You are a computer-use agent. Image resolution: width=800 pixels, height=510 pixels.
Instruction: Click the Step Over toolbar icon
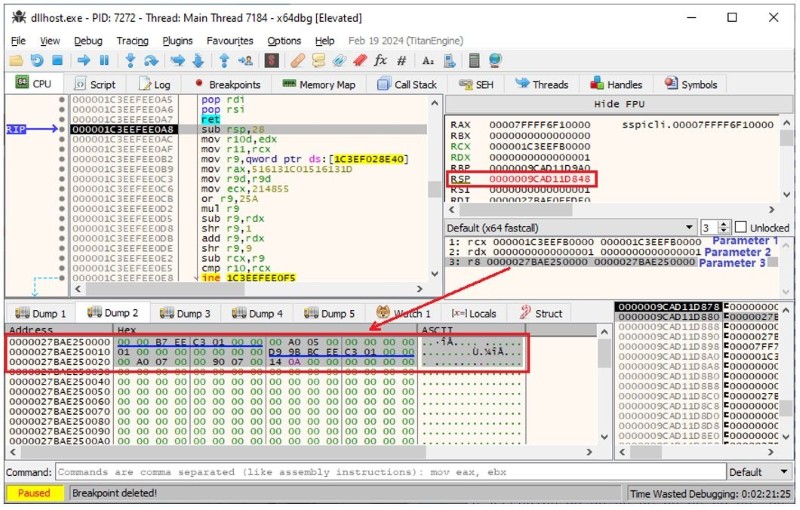click(x=152, y=60)
